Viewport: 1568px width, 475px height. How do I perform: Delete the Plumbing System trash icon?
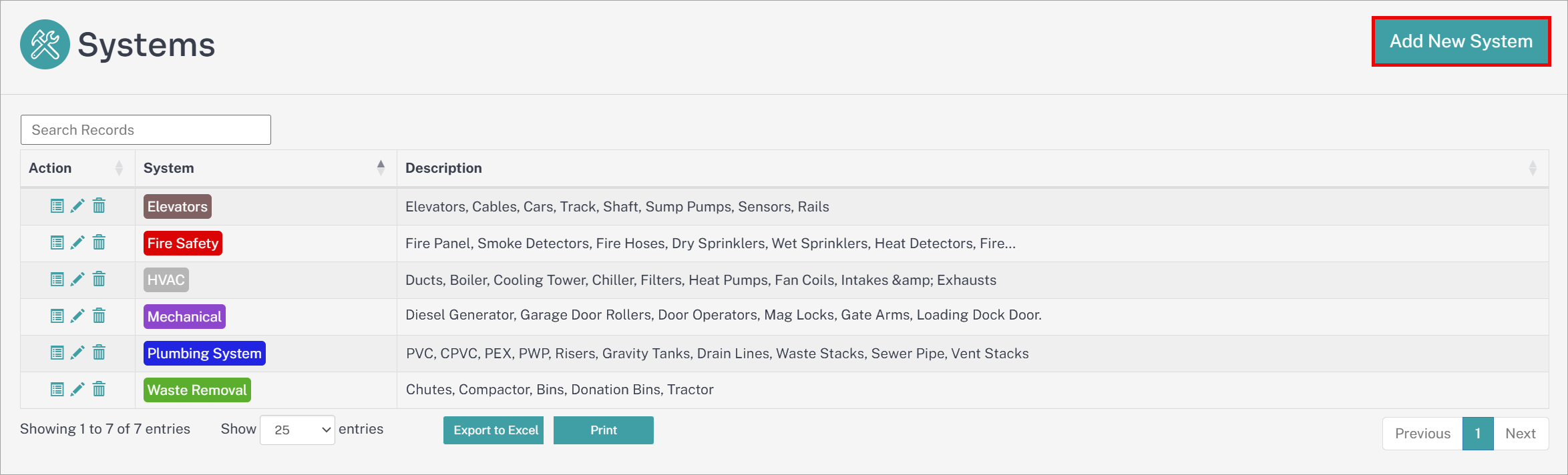[99, 352]
